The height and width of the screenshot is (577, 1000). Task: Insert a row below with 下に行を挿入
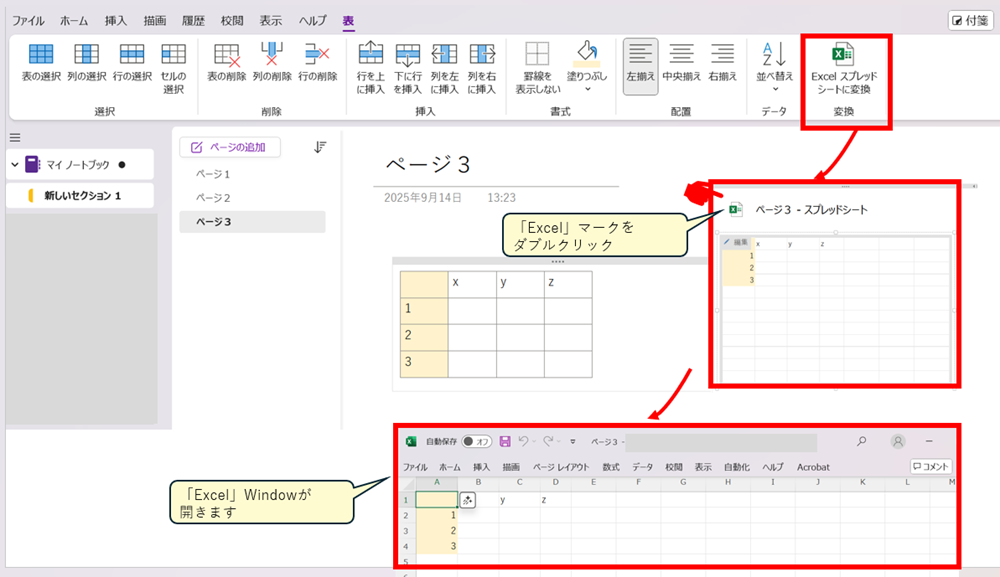pos(408,54)
